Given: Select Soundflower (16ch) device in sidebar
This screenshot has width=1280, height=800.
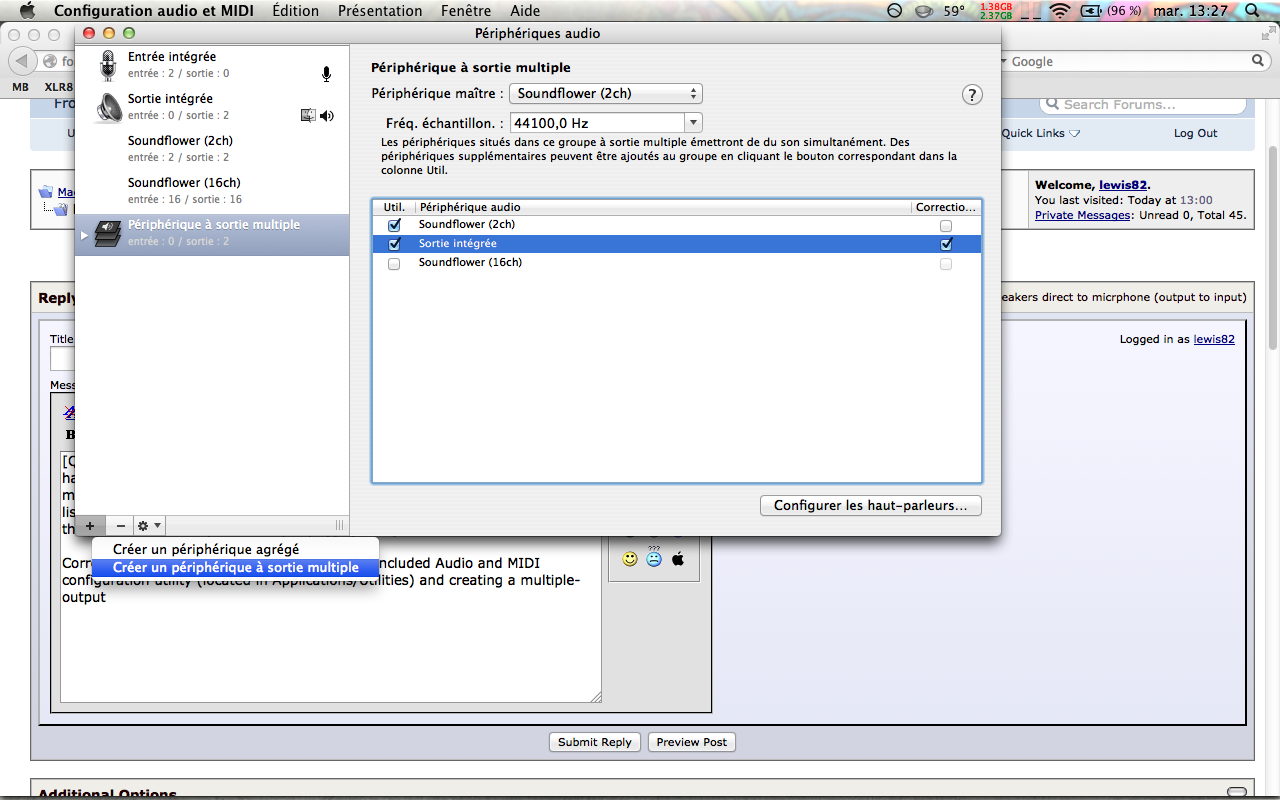Looking at the screenshot, I should coord(212,191).
